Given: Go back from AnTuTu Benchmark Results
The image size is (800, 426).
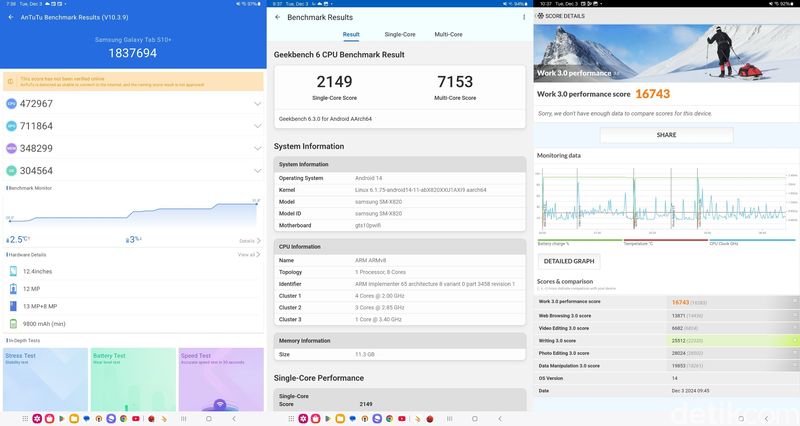Looking at the screenshot, I should tap(11, 17).
